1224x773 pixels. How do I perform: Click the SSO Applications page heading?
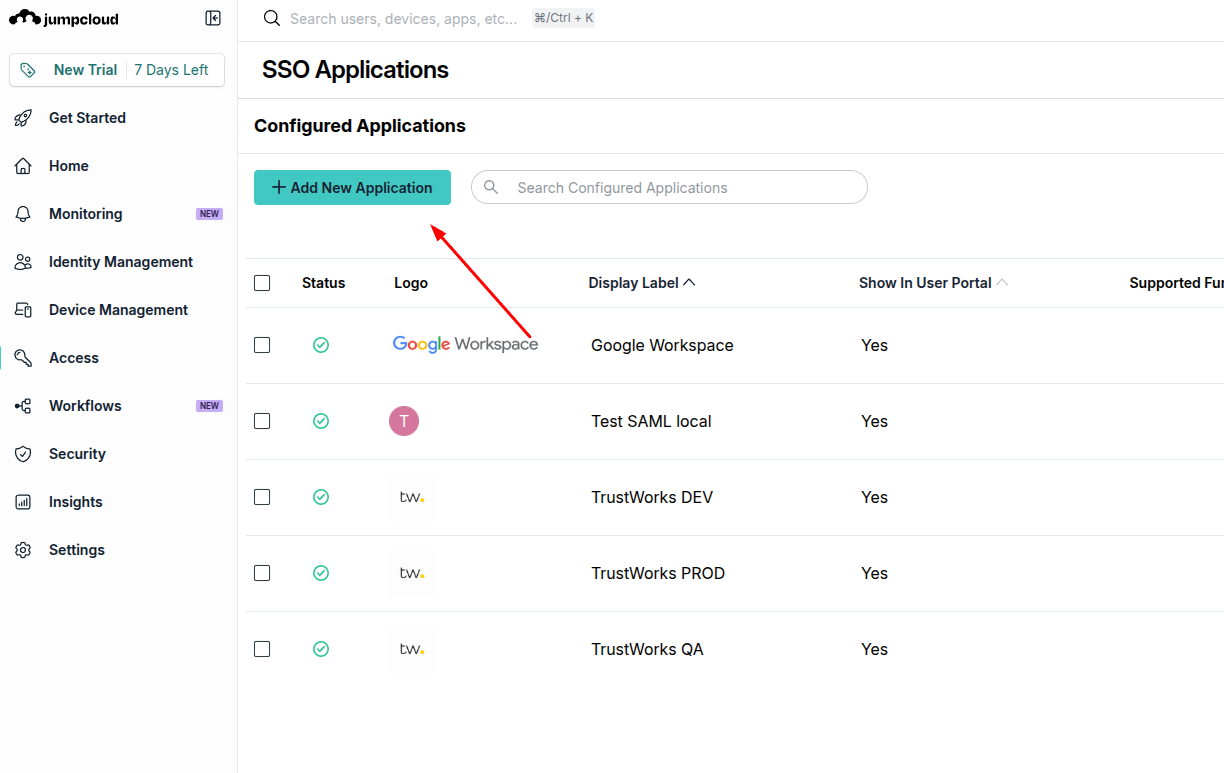pyautogui.click(x=355, y=70)
